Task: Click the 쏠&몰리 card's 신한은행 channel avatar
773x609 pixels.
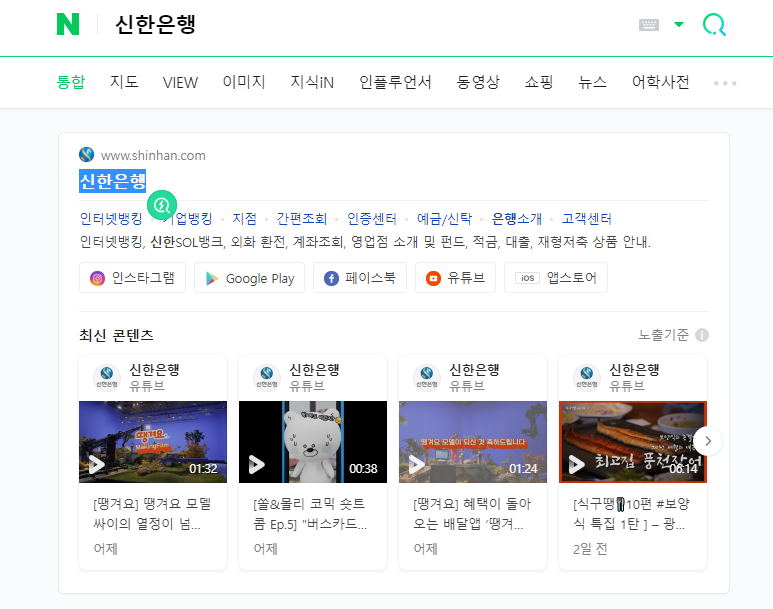Action: tap(267, 377)
